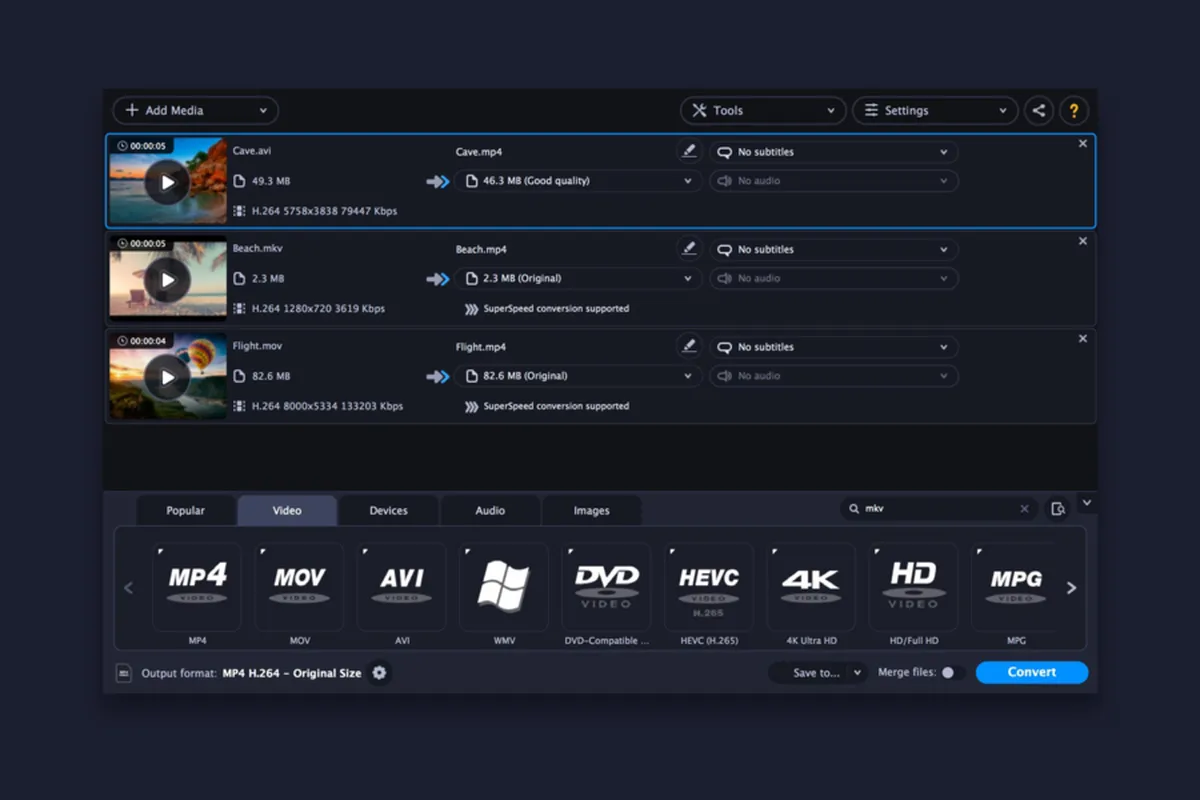Image resolution: width=1200 pixels, height=800 pixels.
Task: Toggle the Merge files switch
Action: coord(952,673)
